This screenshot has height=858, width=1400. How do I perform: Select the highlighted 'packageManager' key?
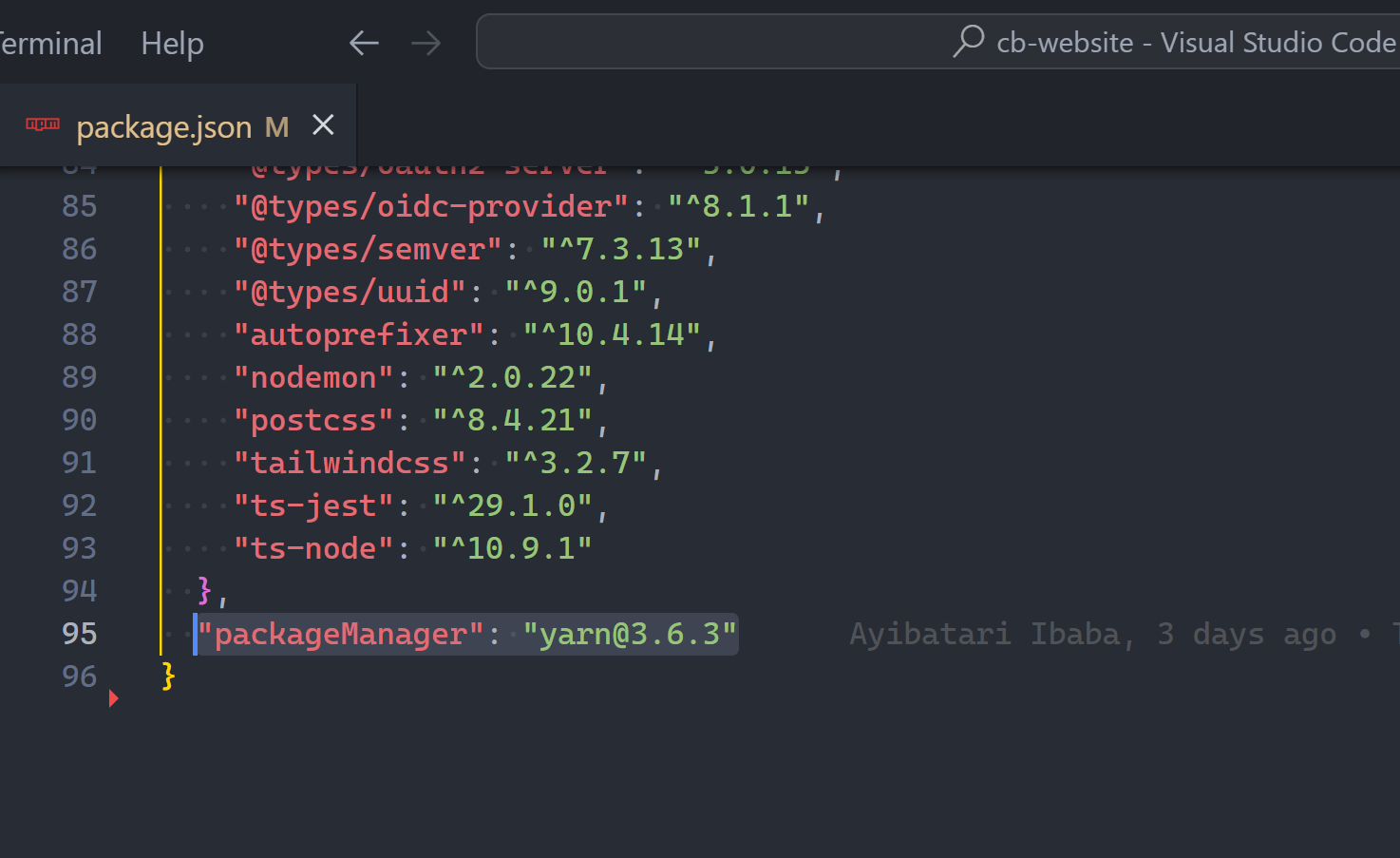click(x=338, y=633)
